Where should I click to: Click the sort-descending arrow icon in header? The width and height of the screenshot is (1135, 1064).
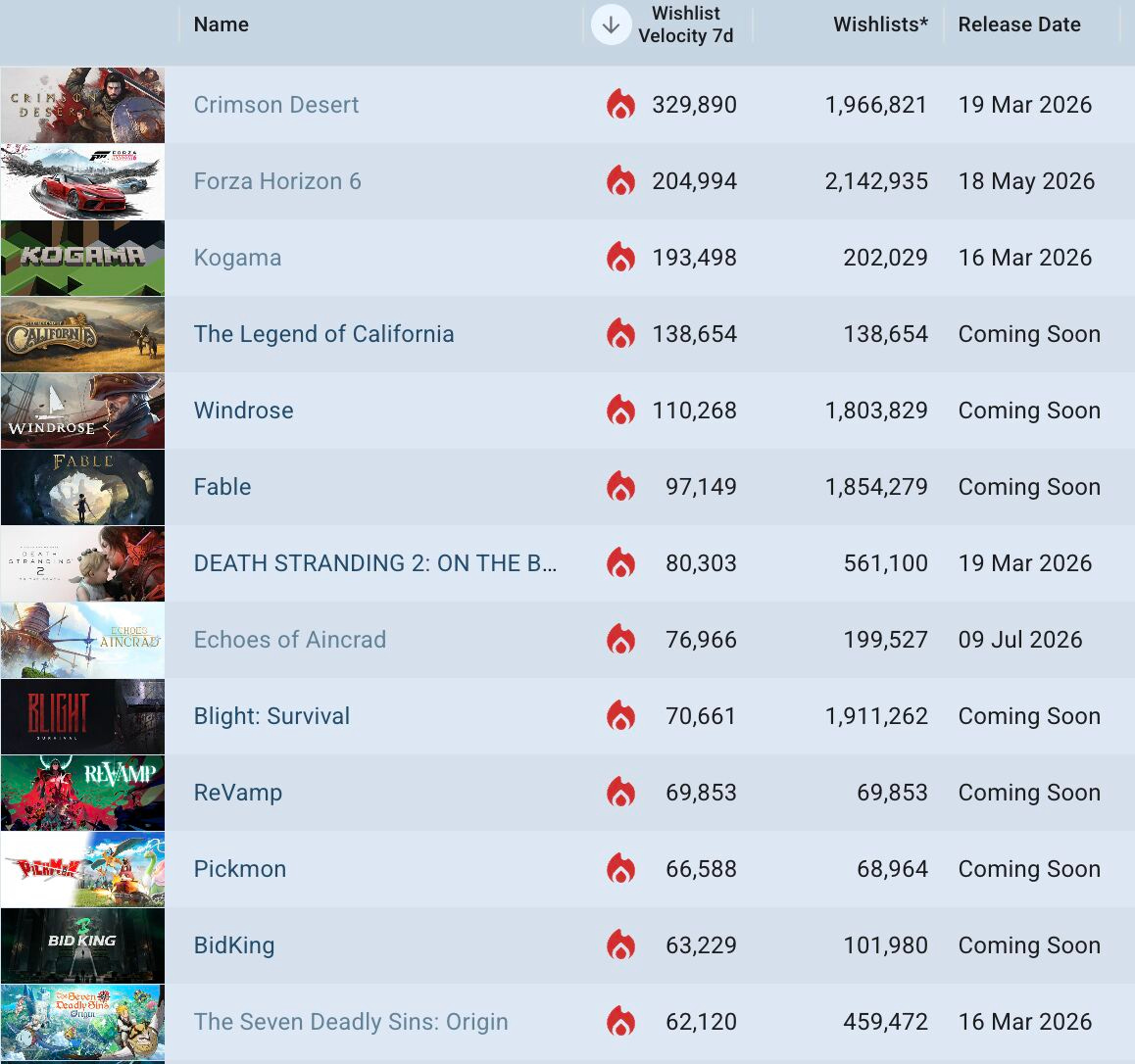click(611, 24)
